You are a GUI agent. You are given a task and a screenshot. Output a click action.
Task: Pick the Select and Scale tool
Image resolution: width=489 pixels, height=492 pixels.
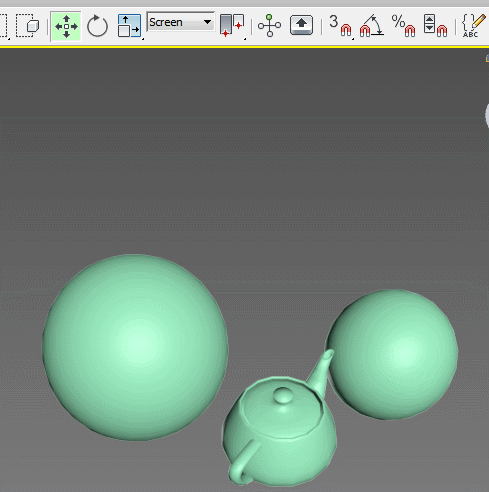pos(129,26)
